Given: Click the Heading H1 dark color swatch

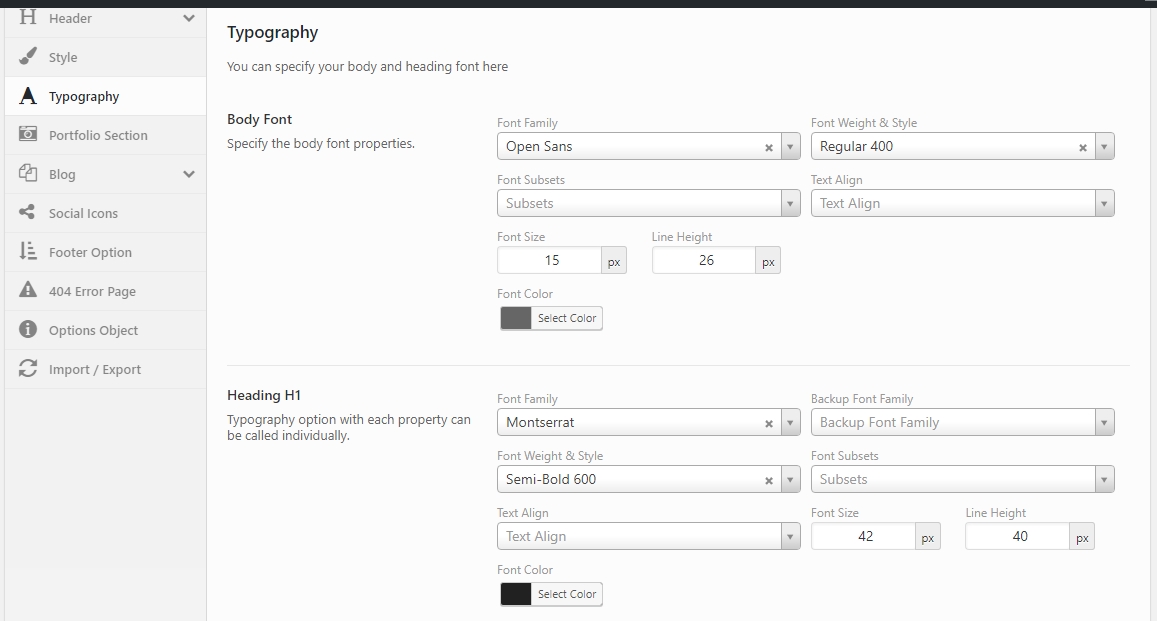Looking at the screenshot, I should pos(516,594).
